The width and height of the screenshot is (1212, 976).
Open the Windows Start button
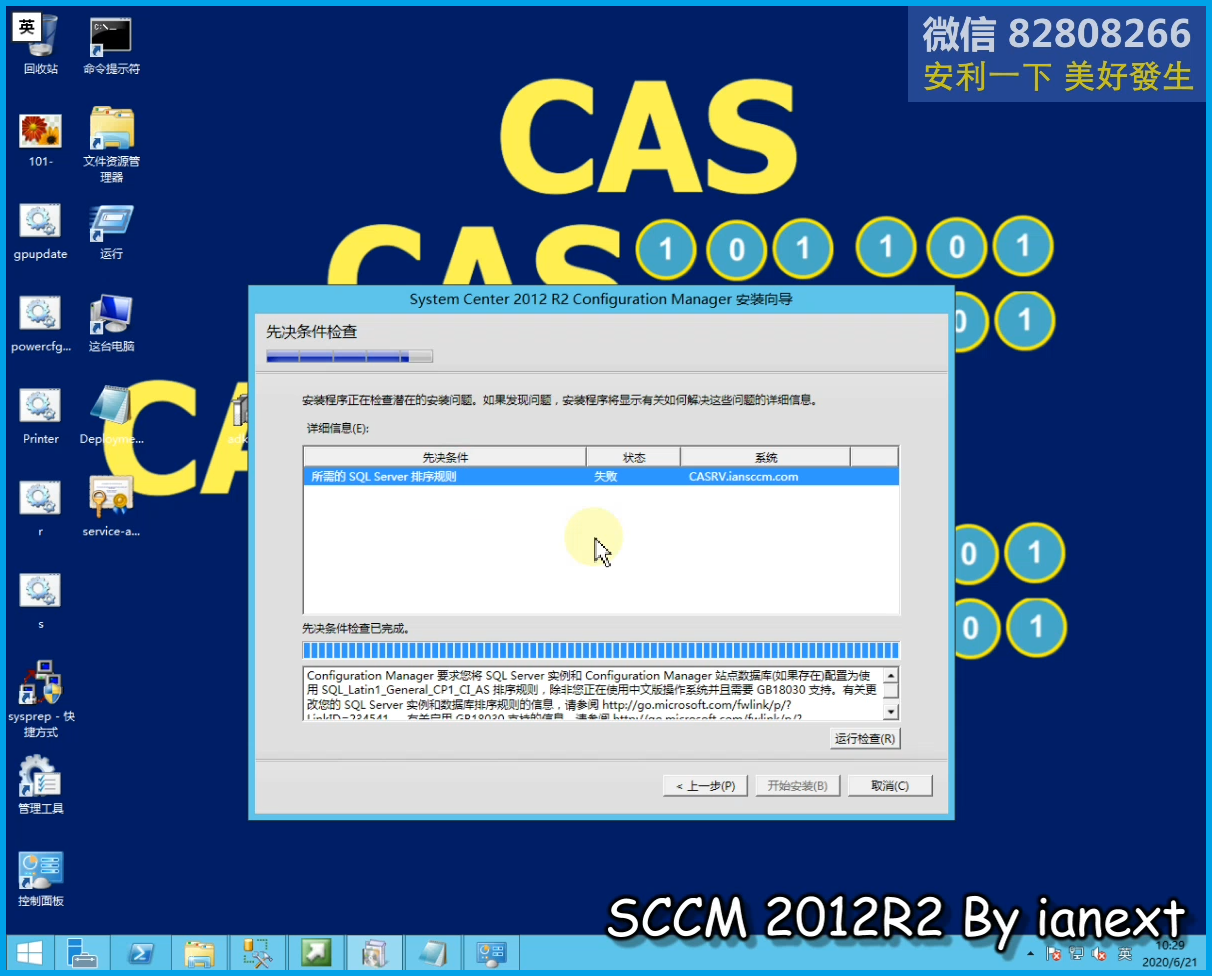click(x=28, y=953)
